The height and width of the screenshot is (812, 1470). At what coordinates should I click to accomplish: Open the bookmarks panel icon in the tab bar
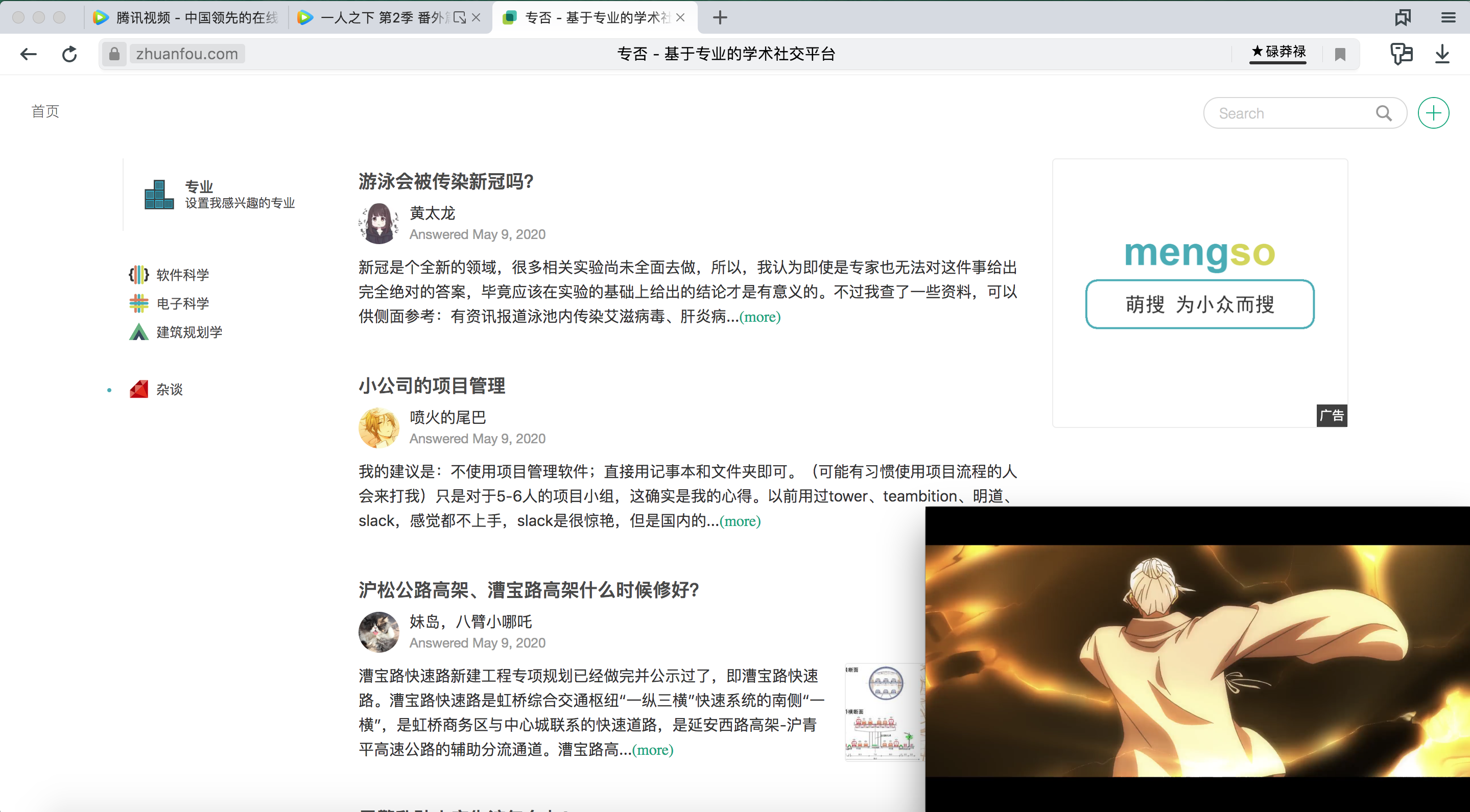coord(1403,18)
